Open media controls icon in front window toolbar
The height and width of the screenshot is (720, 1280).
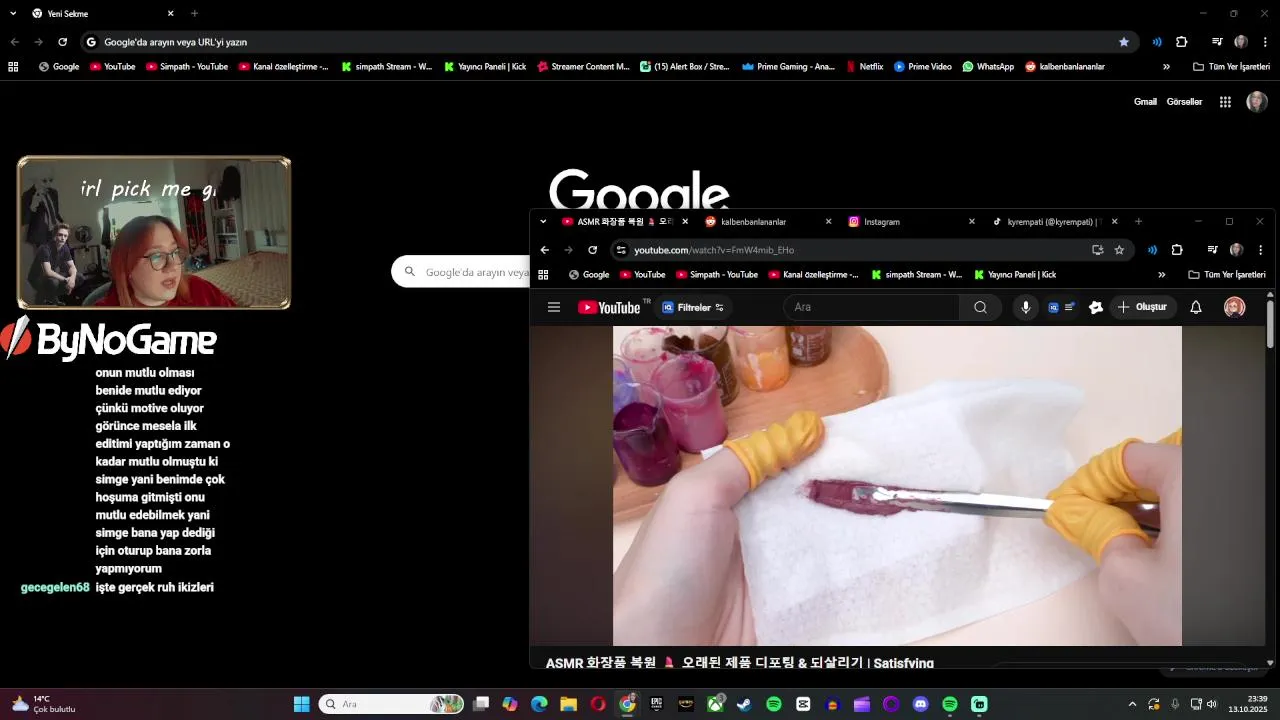pos(1212,250)
